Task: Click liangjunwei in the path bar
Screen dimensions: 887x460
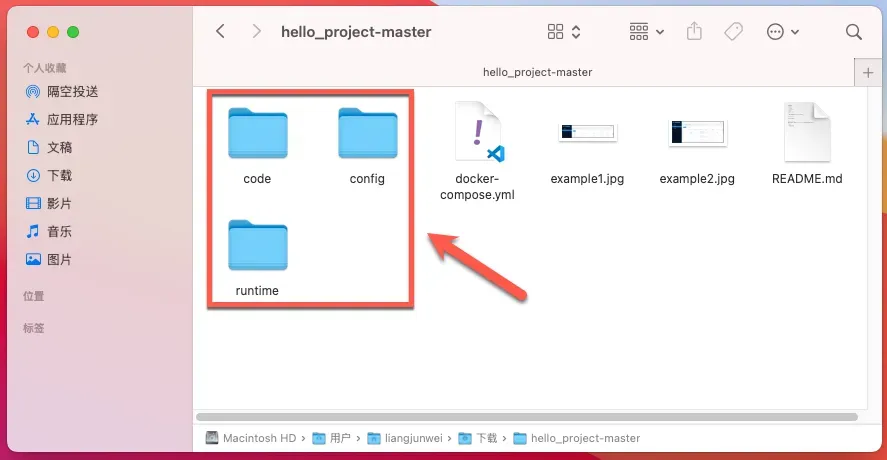Action: click(x=411, y=438)
